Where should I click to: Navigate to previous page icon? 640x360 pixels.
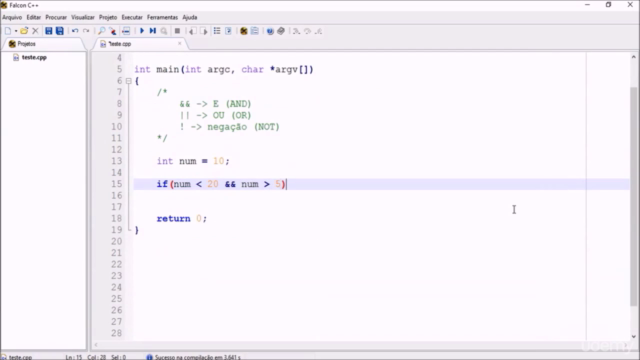pyautogui.click(x=192, y=31)
